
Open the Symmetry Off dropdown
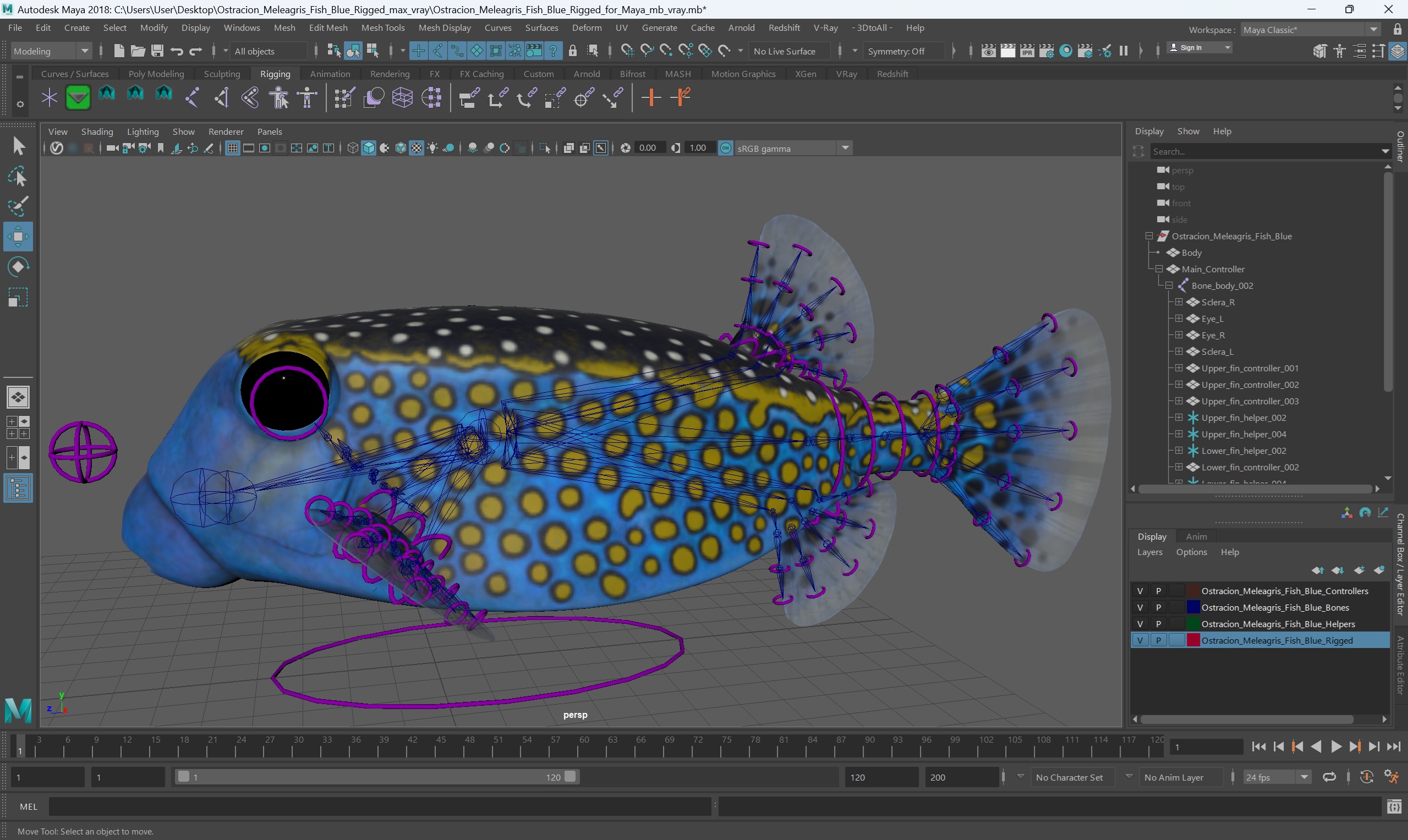point(903,51)
